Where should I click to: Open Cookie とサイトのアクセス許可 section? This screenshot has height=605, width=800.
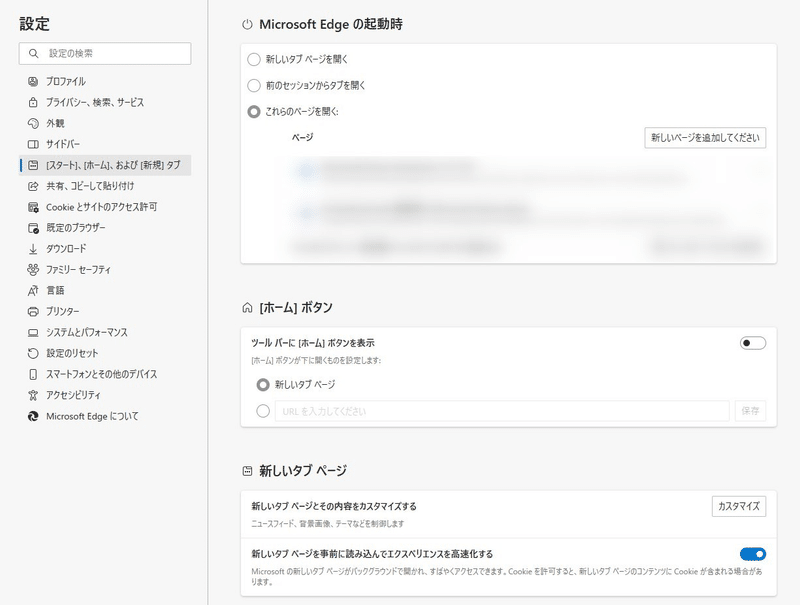(105, 207)
